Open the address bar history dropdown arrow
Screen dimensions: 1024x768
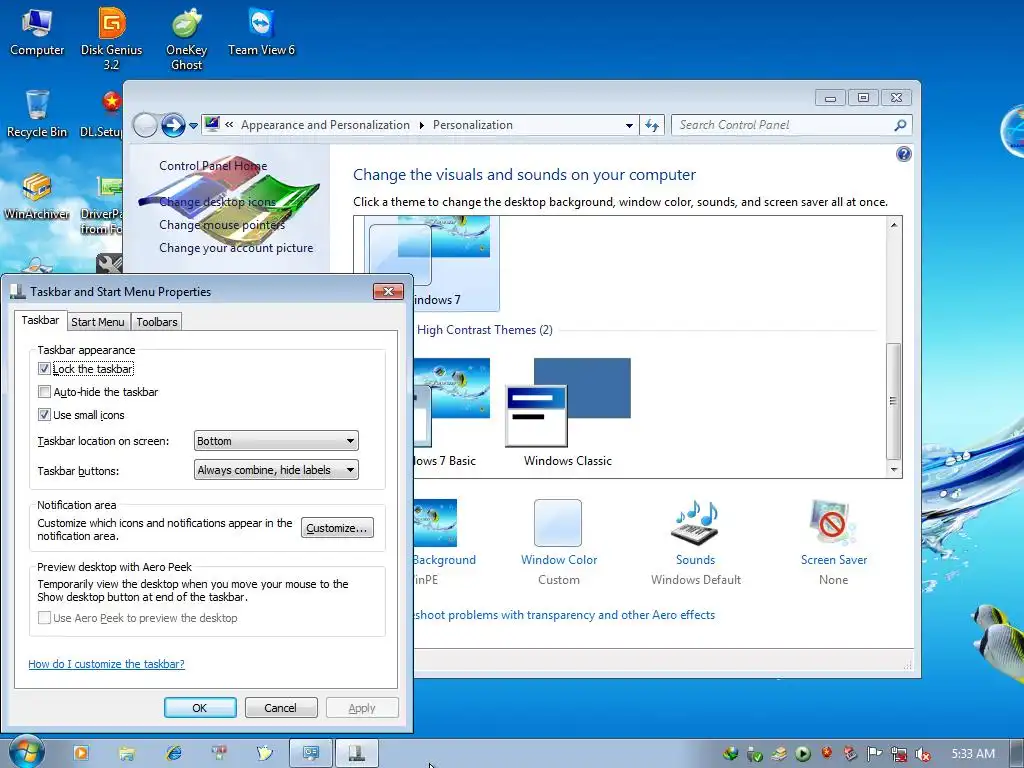pos(629,125)
